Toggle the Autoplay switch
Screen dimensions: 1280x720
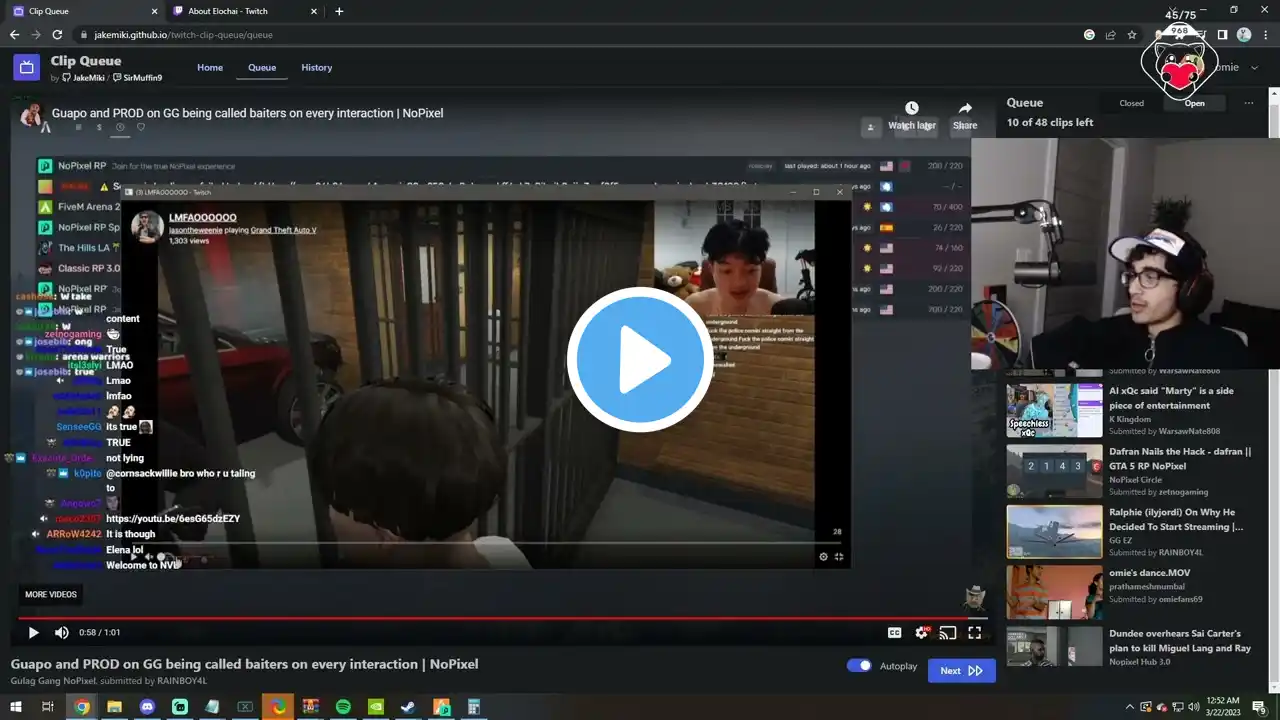[x=859, y=665]
